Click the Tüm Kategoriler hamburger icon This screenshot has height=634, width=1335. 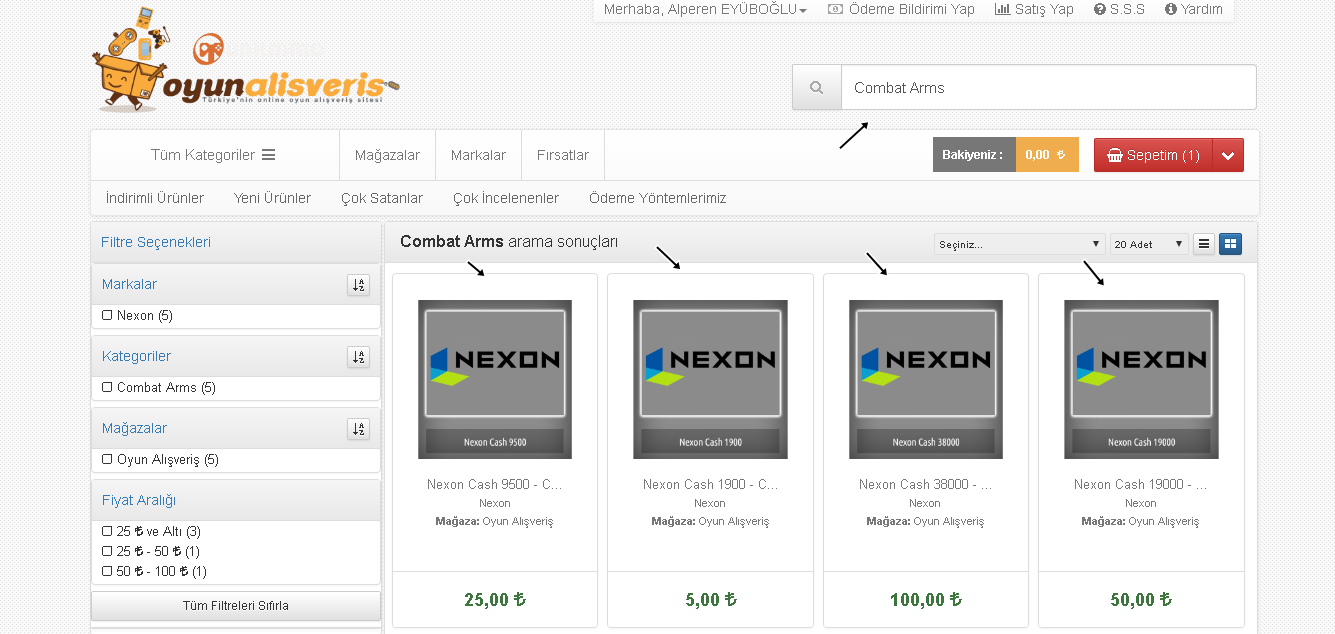(268, 155)
